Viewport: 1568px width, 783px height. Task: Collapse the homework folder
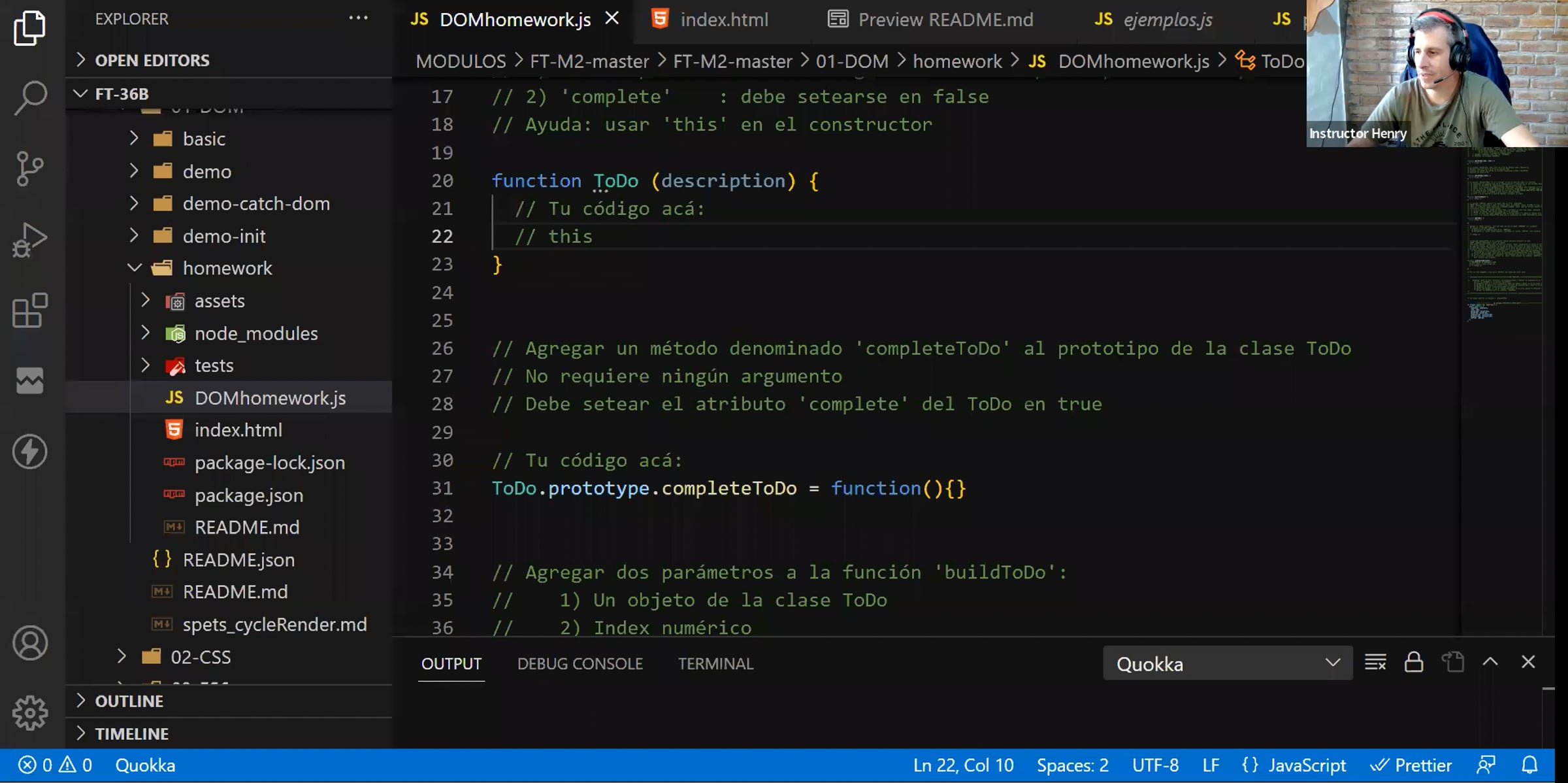pos(227,268)
